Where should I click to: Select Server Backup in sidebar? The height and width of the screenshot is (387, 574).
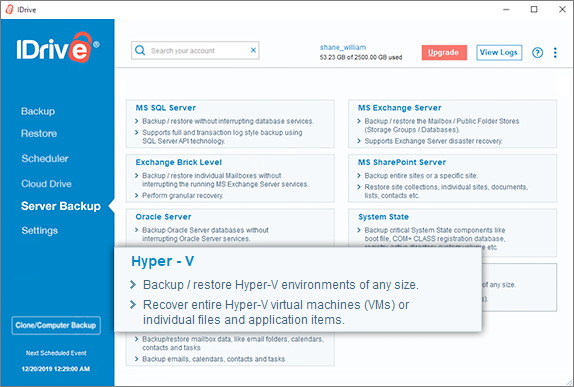(x=61, y=206)
